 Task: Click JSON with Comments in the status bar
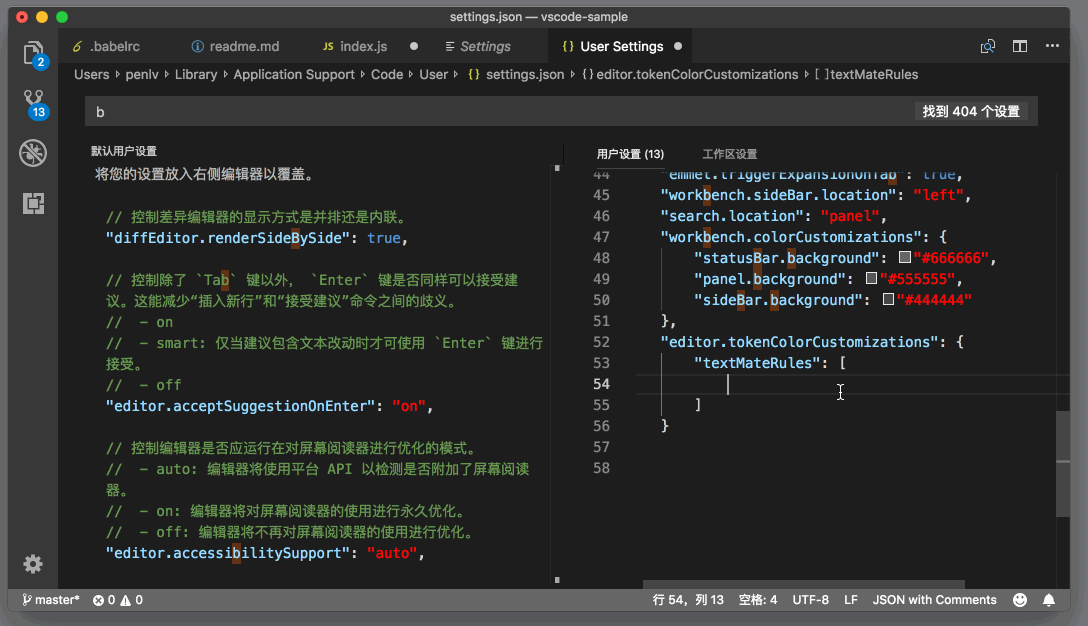pyautogui.click(x=934, y=599)
